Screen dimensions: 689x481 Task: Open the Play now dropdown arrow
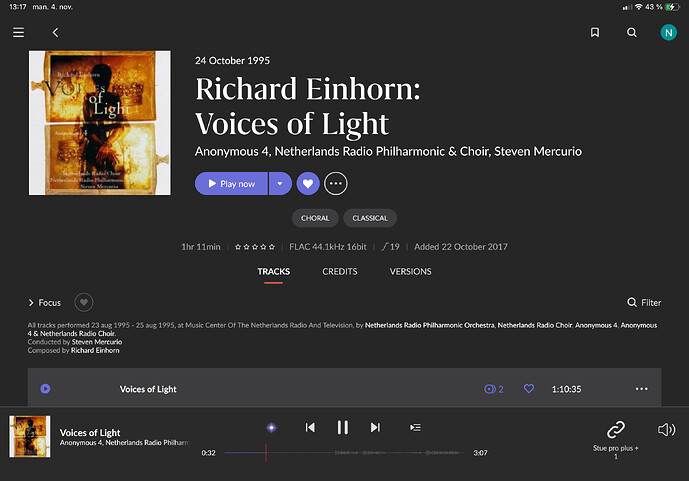click(280, 183)
